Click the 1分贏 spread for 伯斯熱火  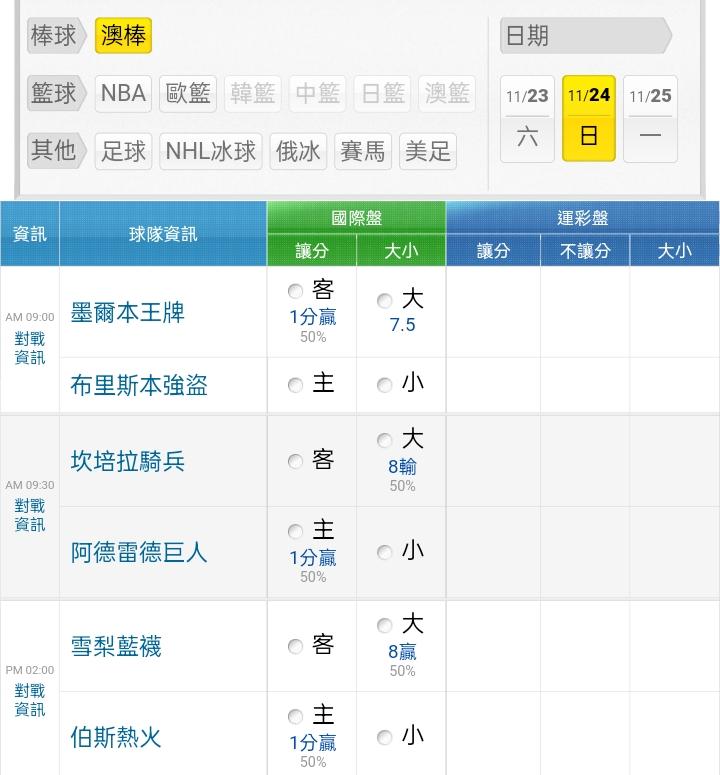(x=313, y=743)
